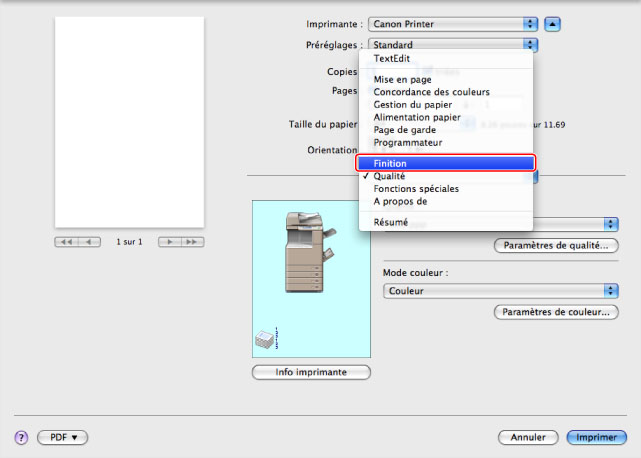Go to the next preview page

tap(169, 242)
